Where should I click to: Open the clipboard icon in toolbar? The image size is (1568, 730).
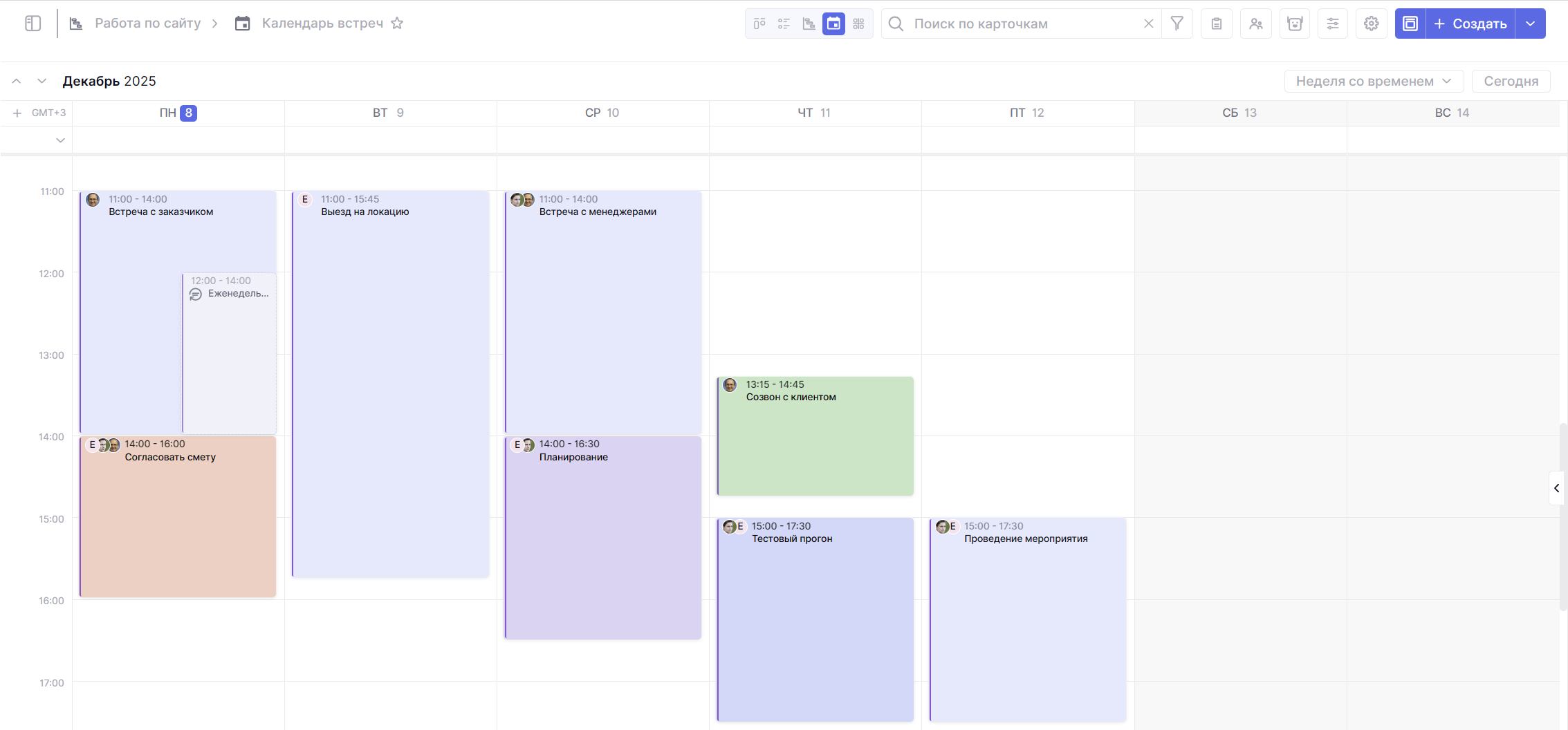click(x=1217, y=24)
